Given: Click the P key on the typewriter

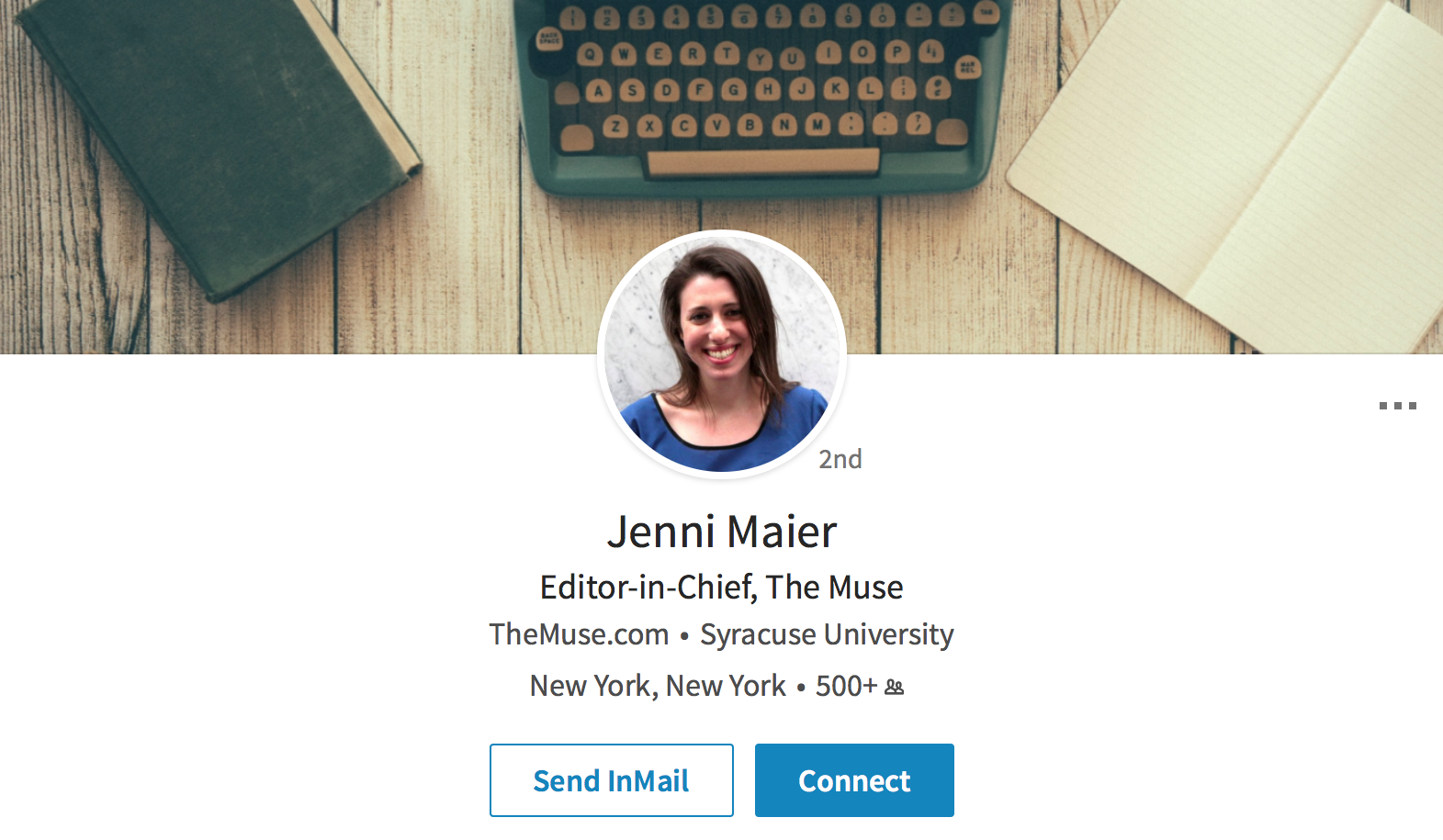Looking at the screenshot, I should point(896,52).
